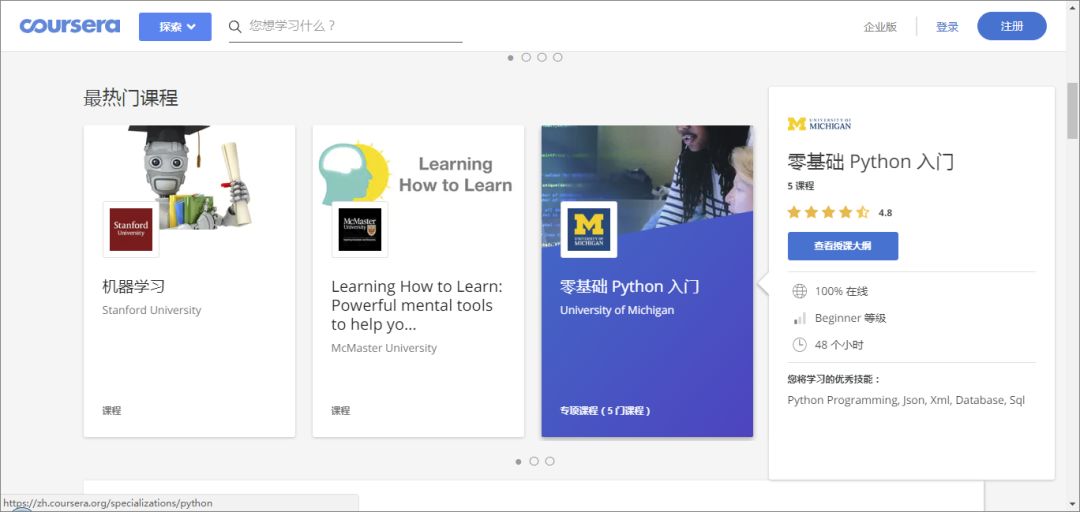The height and width of the screenshot is (512, 1080).
Task: Click the University of Michigan logo on blue card
Action: (x=589, y=229)
